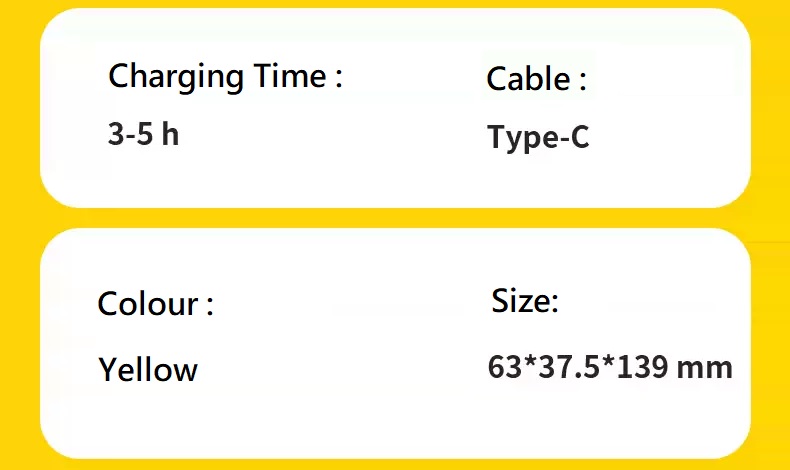Click the Colour label
Image resolution: width=790 pixels, height=470 pixels.
(156, 304)
